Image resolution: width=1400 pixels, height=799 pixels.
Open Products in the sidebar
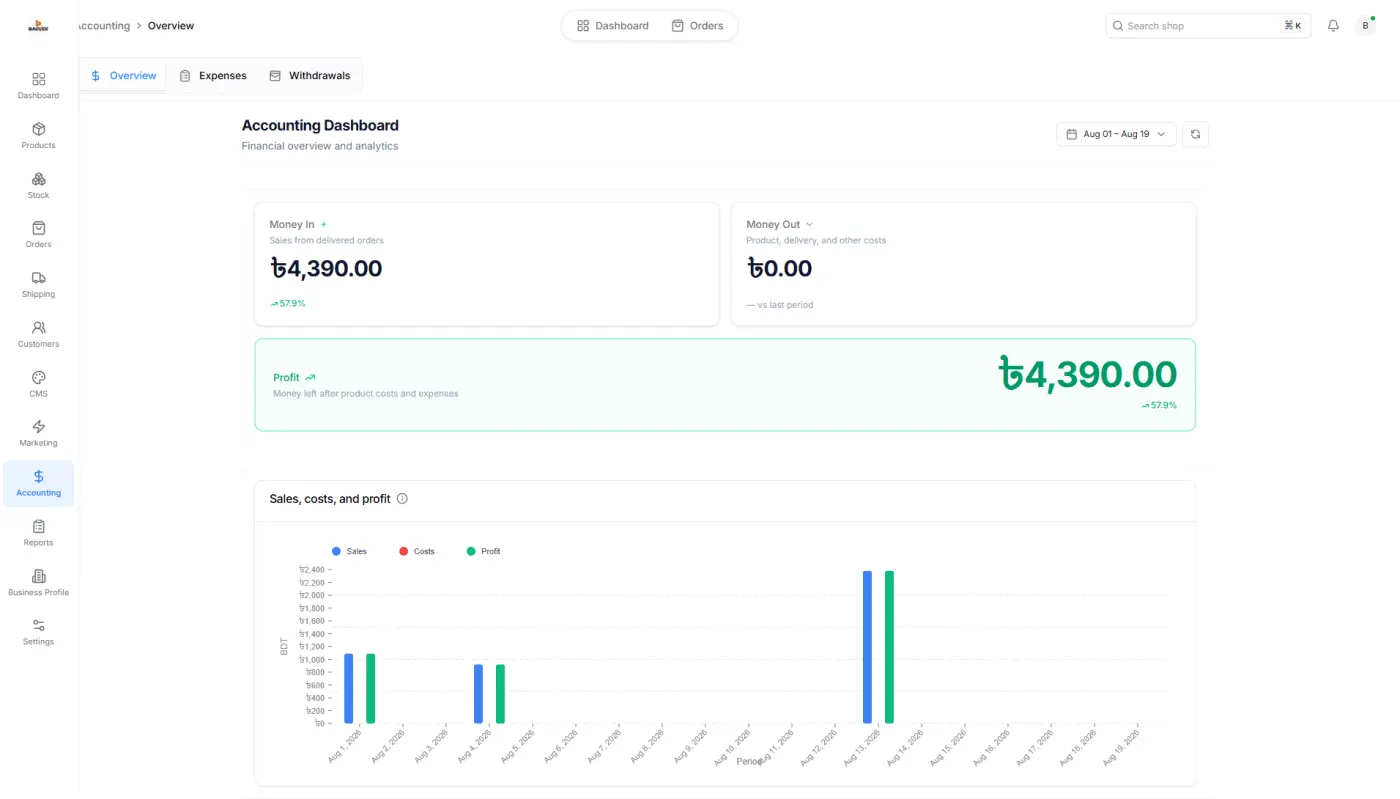click(38, 136)
